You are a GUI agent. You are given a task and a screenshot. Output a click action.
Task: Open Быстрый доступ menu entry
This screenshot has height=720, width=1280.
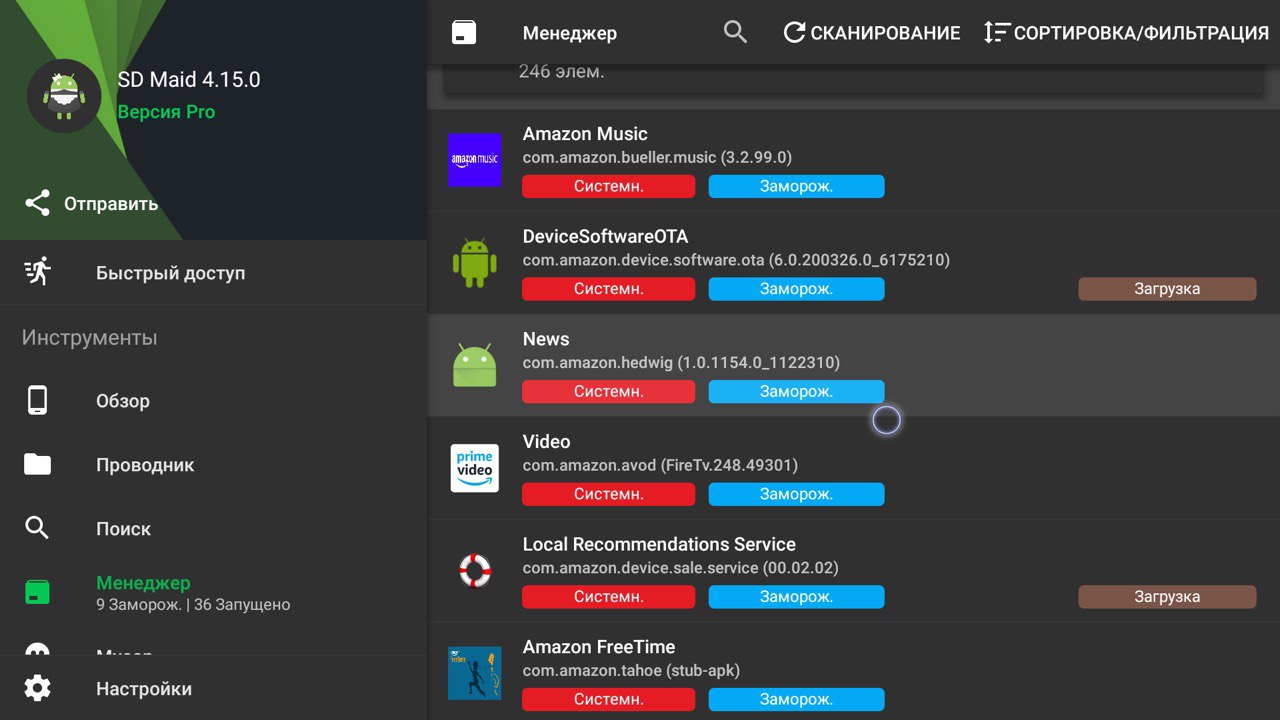(x=213, y=272)
